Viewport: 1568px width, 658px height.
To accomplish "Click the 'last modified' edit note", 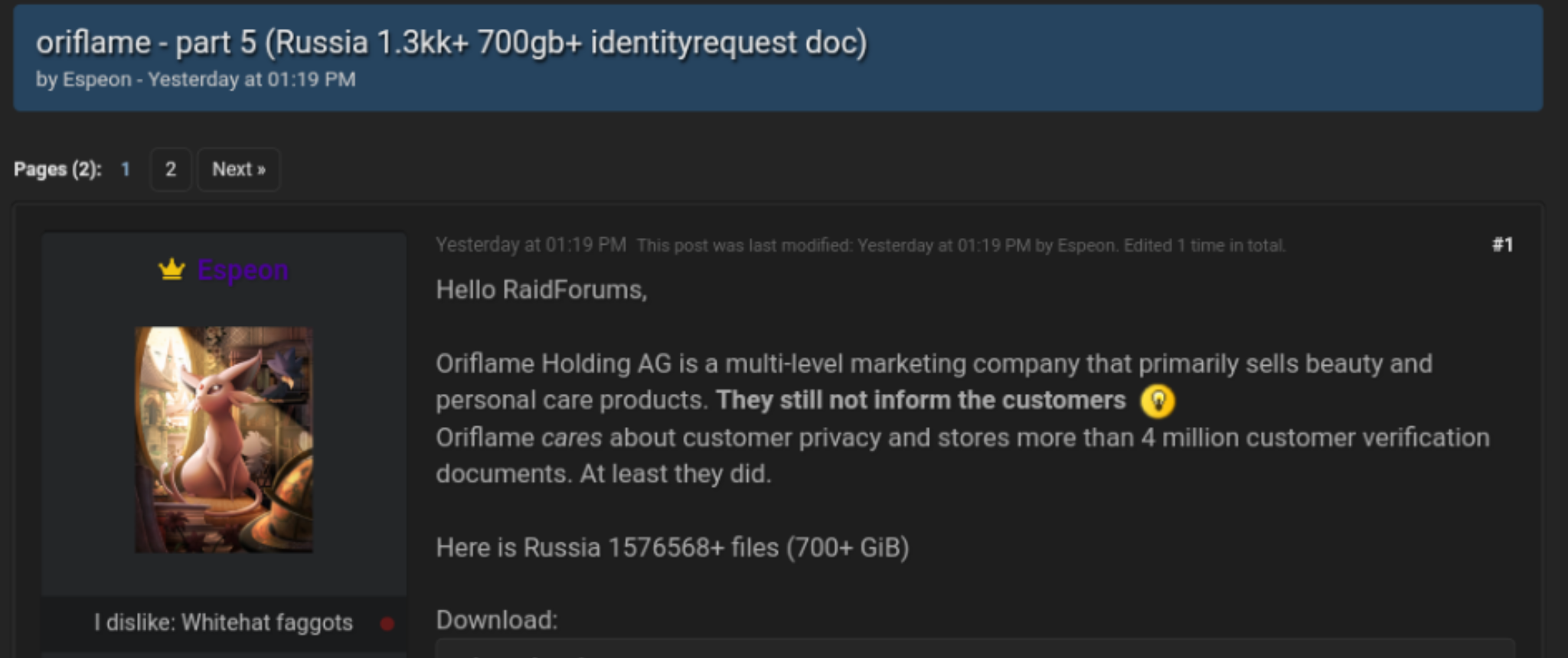I will pos(960,246).
